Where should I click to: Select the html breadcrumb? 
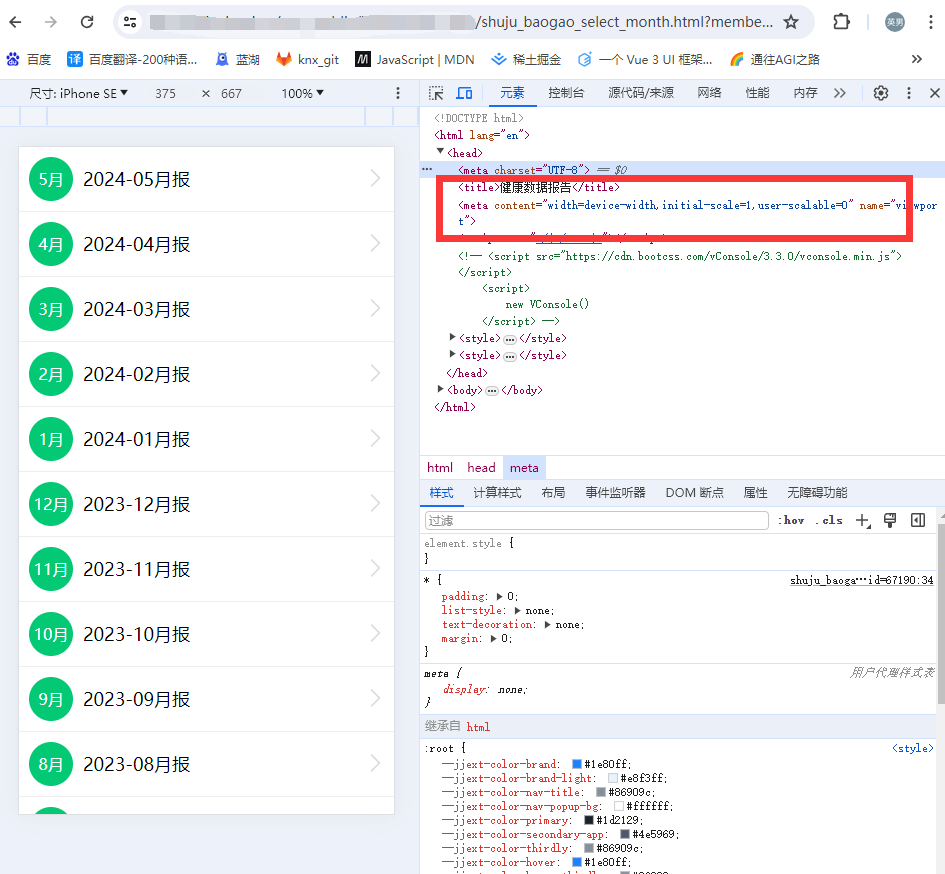pyautogui.click(x=439, y=468)
